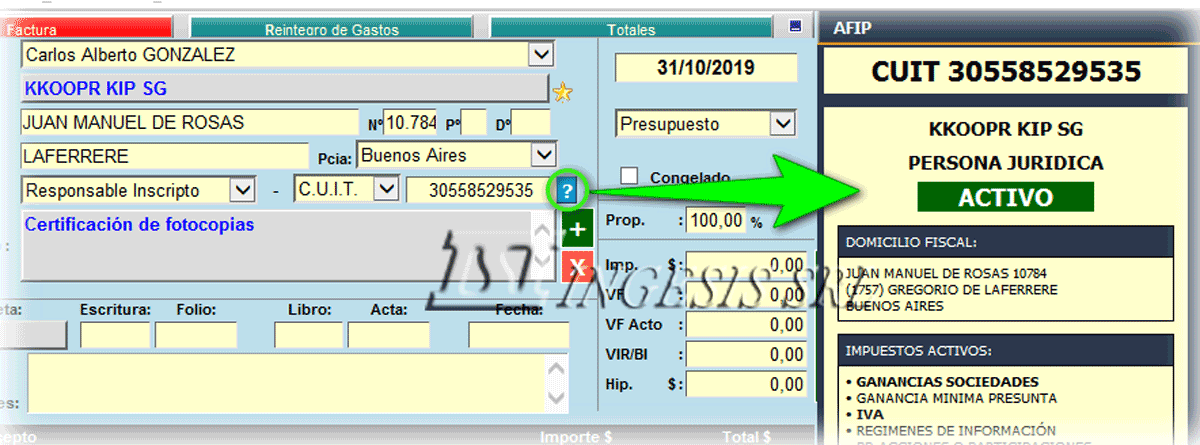Viewport: 1200px width, 445px height.
Task: Click the KKOOPR KIP SG name button
Action: (284, 89)
